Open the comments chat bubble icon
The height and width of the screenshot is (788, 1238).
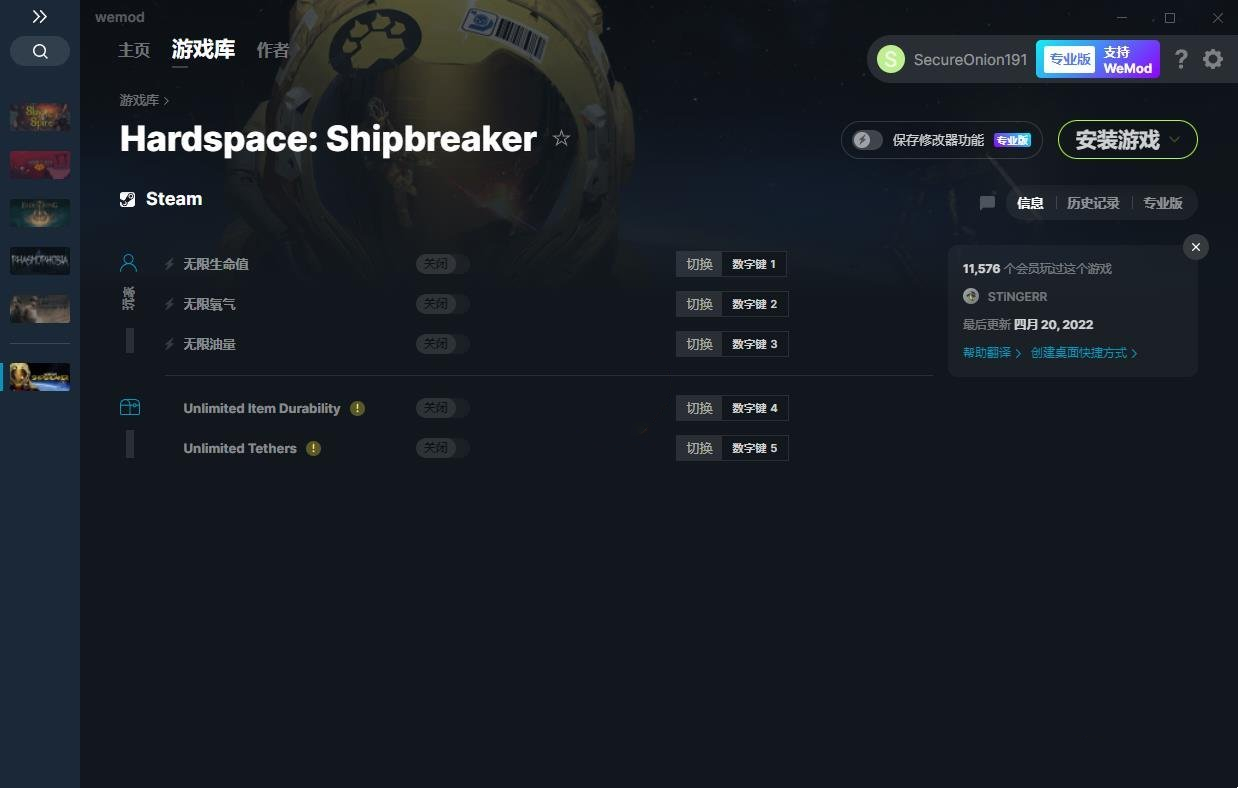(x=987, y=203)
